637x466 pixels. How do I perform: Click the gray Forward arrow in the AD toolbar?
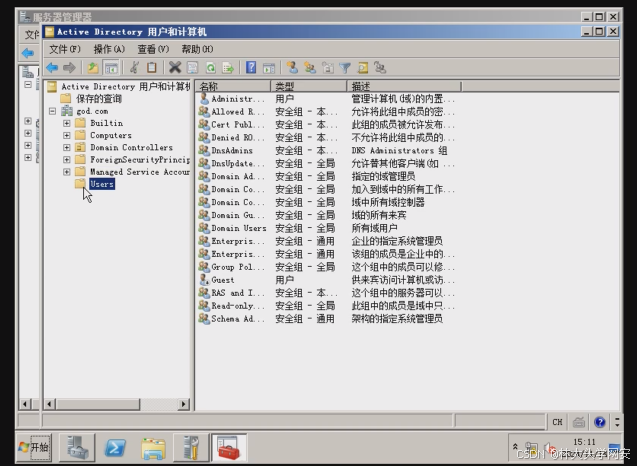pyautogui.click(x=69, y=67)
